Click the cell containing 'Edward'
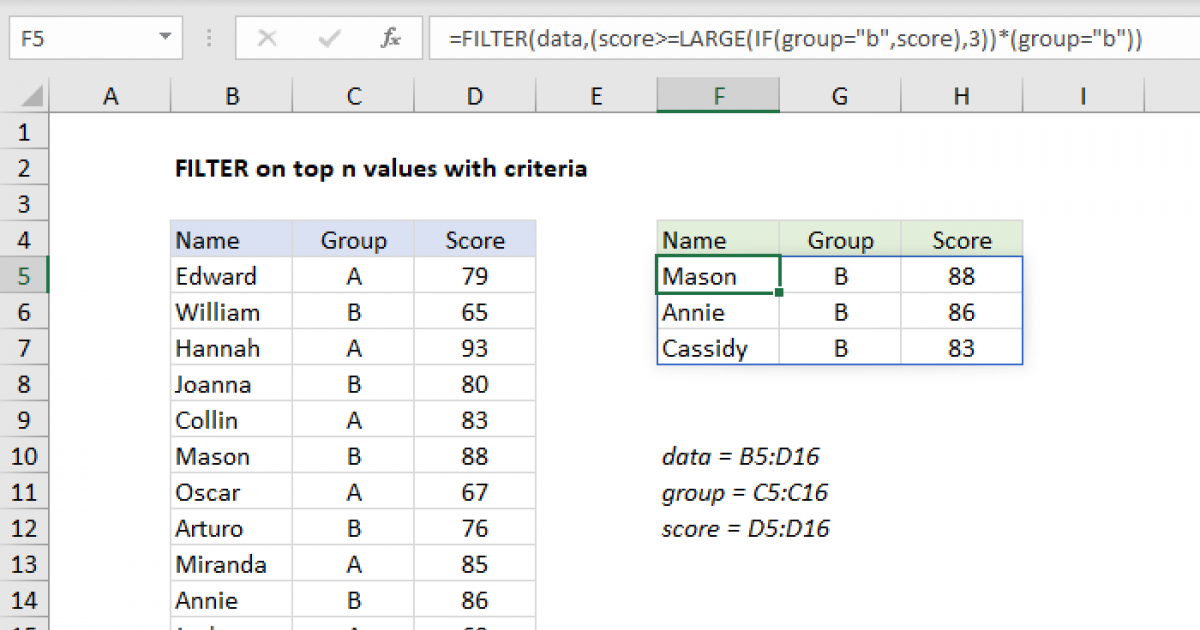The height and width of the screenshot is (630, 1200). (232, 276)
